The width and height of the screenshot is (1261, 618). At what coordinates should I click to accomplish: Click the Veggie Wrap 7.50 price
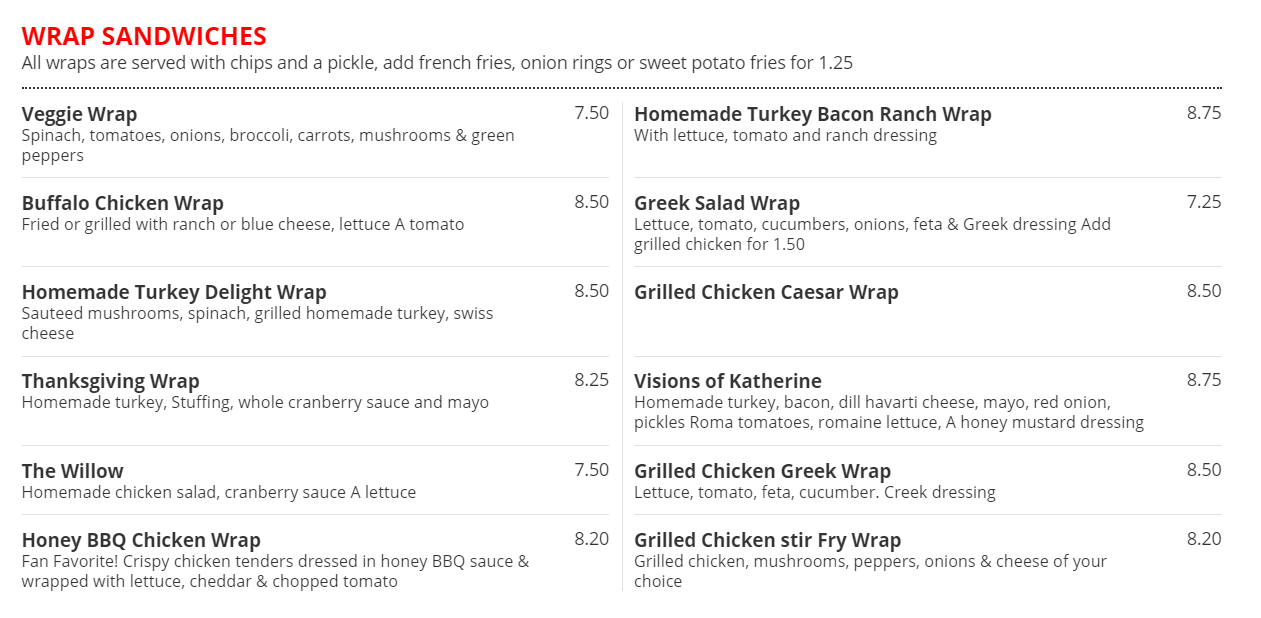pyautogui.click(x=591, y=113)
